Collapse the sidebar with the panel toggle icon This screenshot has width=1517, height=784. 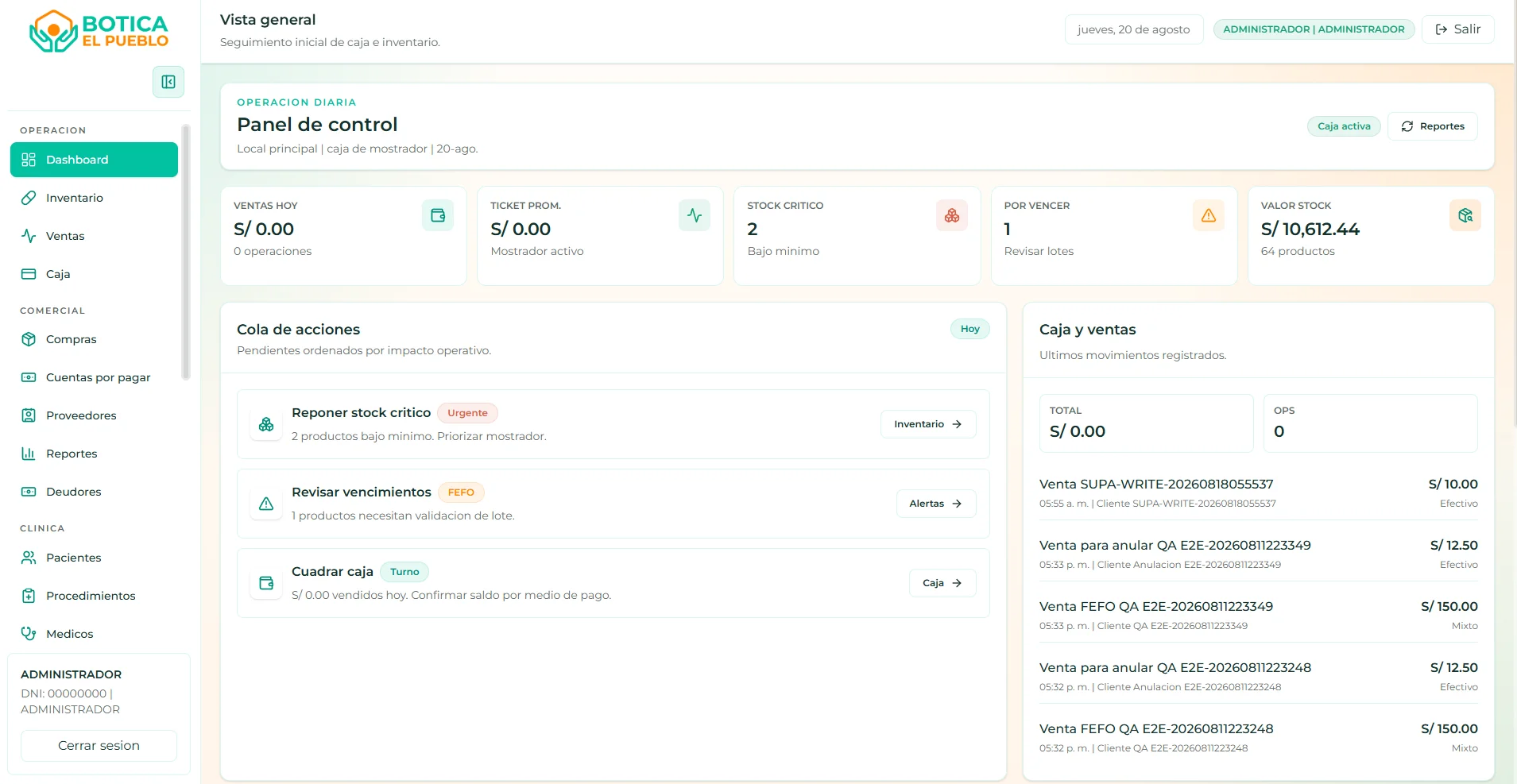click(x=168, y=82)
